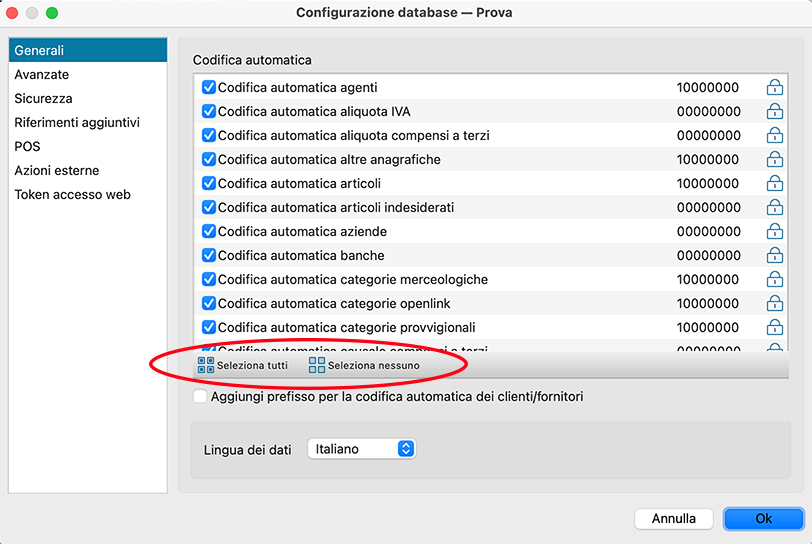The height and width of the screenshot is (544, 812).
Task: Switch to the Sicurezza section
Action: click(43, 99)
